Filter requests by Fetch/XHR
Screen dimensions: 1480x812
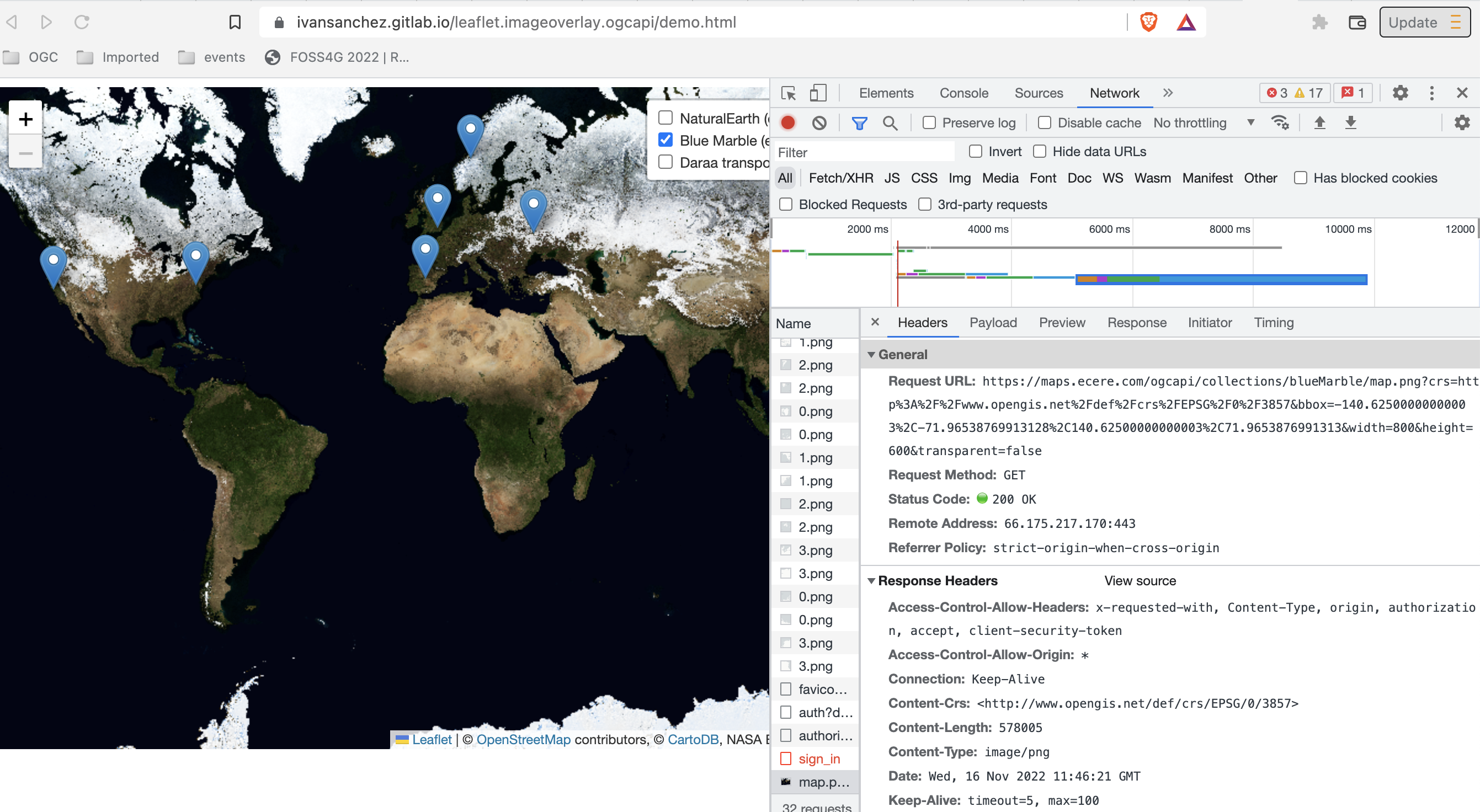point(840,178)
